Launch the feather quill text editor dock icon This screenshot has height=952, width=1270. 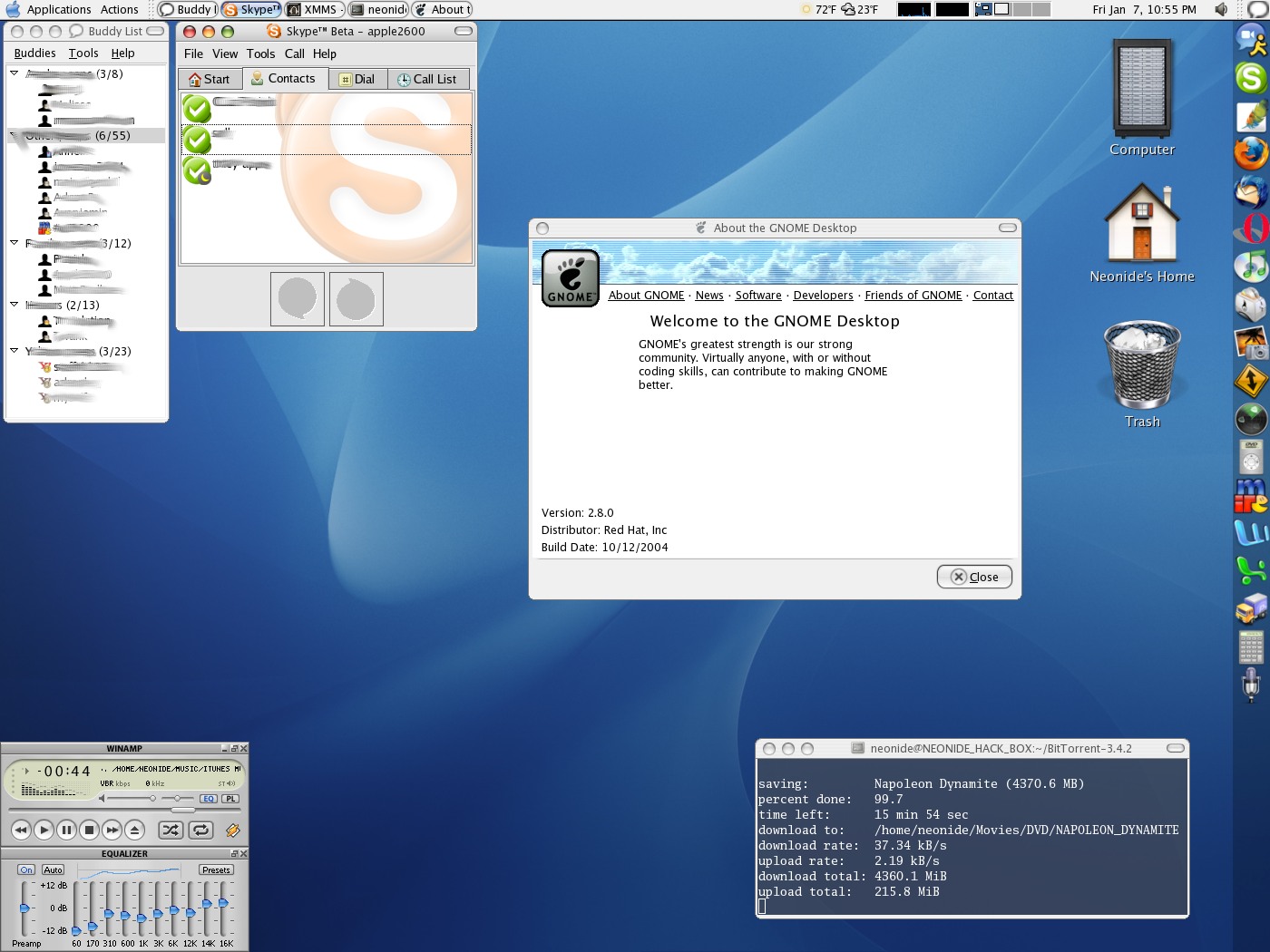click(x=1251, y=116)
